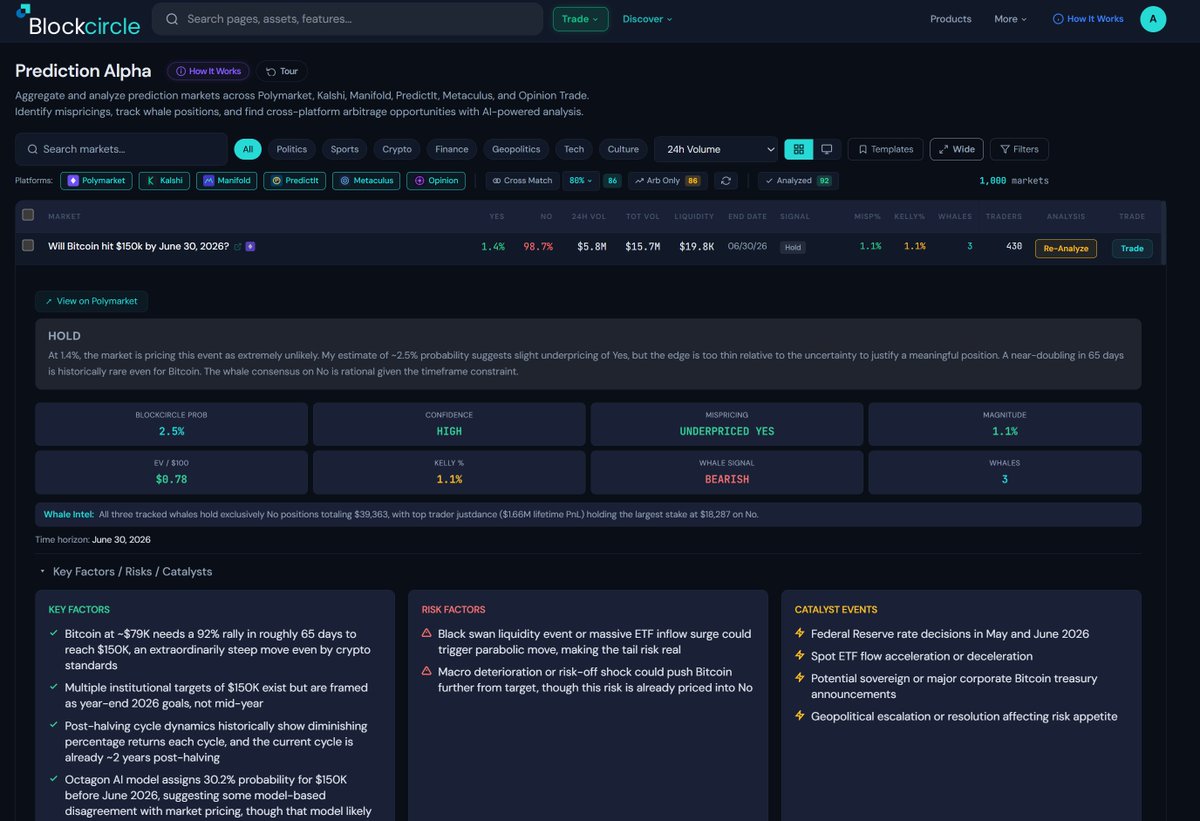Toggle the Metaculus platform filter
This screenshot has width=1200, height=821.
click(366, 181)
